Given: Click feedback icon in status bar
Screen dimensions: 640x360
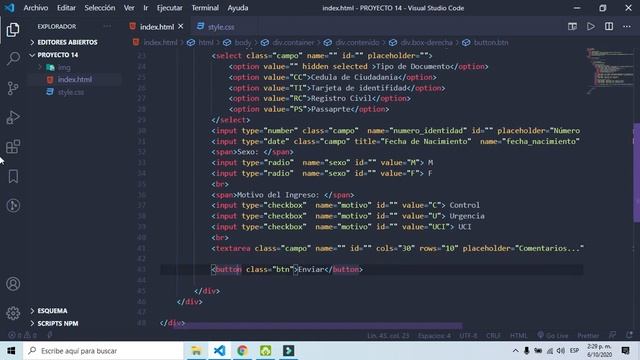Looking at the screenshot, I should 612,335.
